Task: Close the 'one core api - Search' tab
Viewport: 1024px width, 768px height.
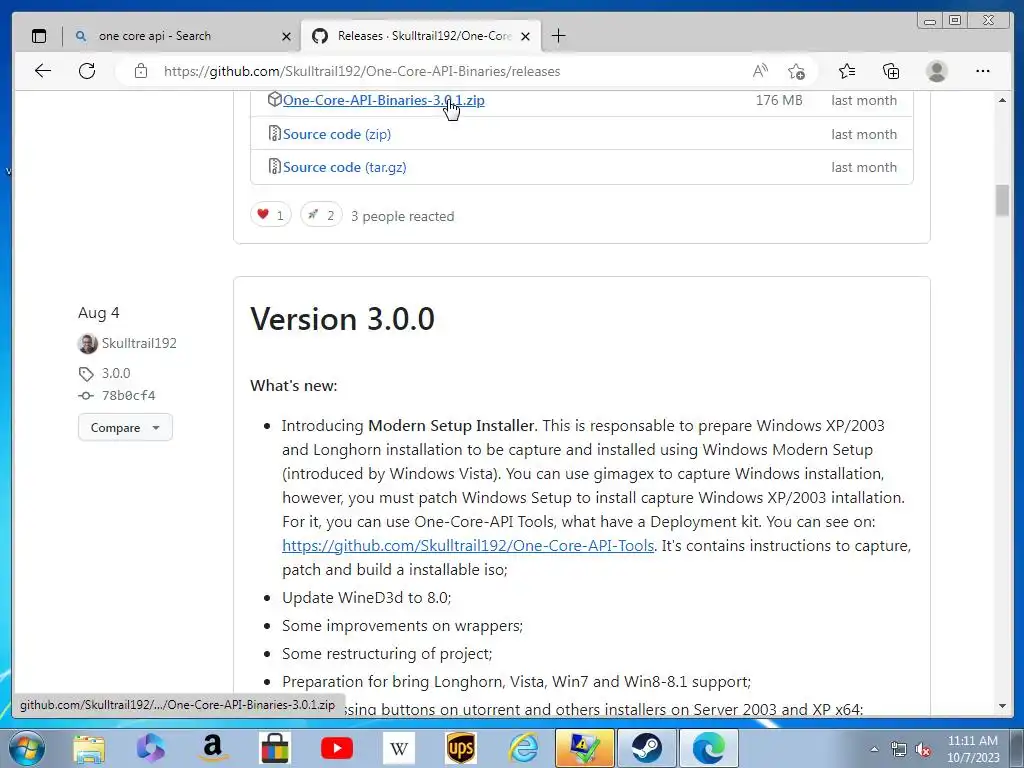Action: [286, 37]
